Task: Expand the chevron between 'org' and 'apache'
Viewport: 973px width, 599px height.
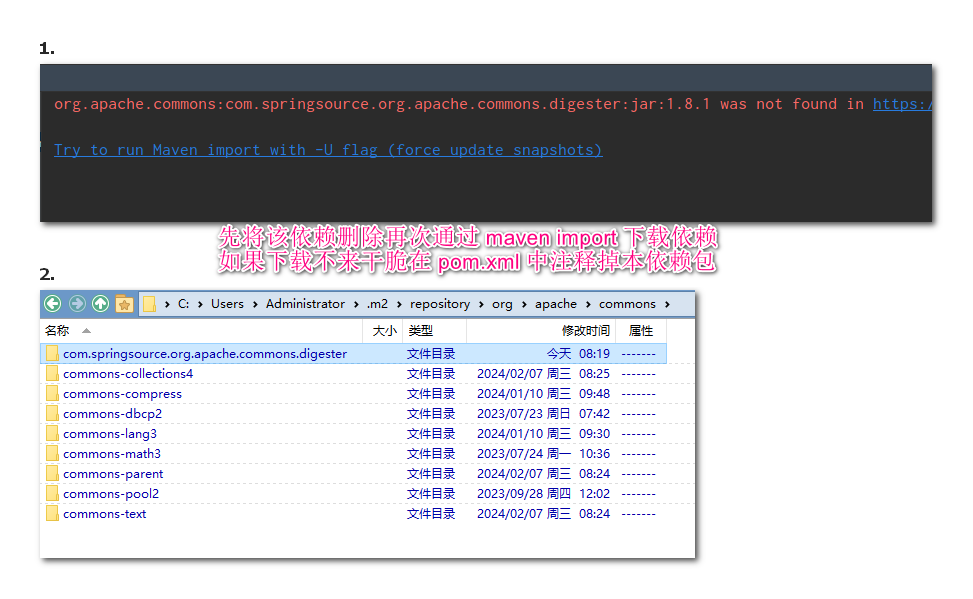Action: coord(524,304)
